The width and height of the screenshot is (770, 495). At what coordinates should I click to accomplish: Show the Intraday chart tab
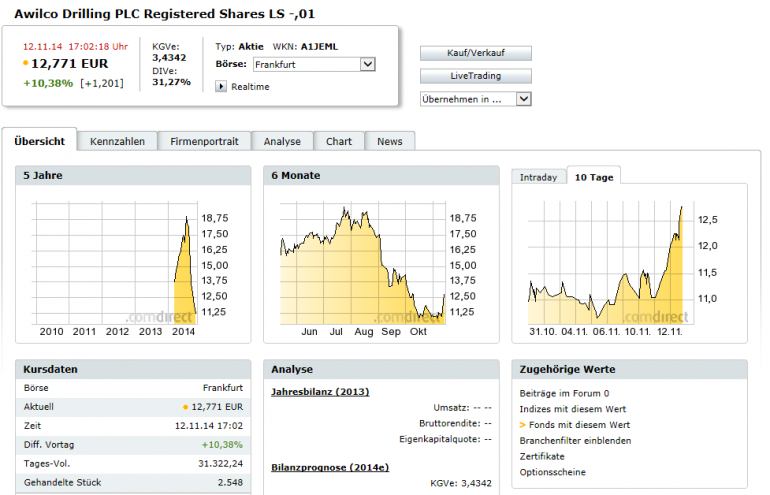click(x=538, y=177)
